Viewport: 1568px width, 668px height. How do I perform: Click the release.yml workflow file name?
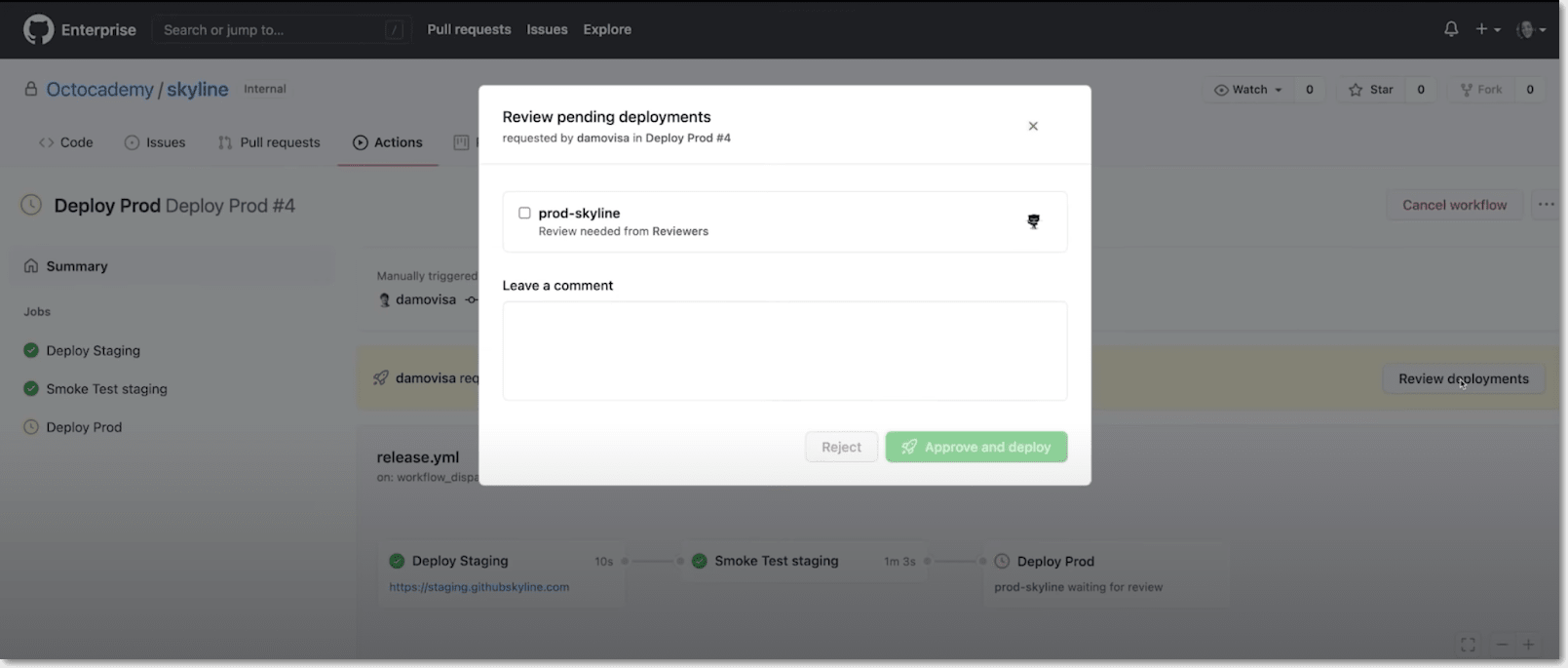418,457
